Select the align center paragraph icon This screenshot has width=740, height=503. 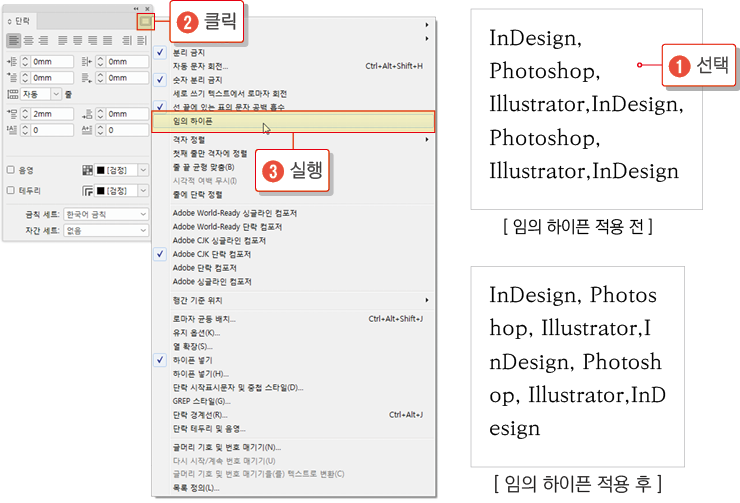coord(29,41)
